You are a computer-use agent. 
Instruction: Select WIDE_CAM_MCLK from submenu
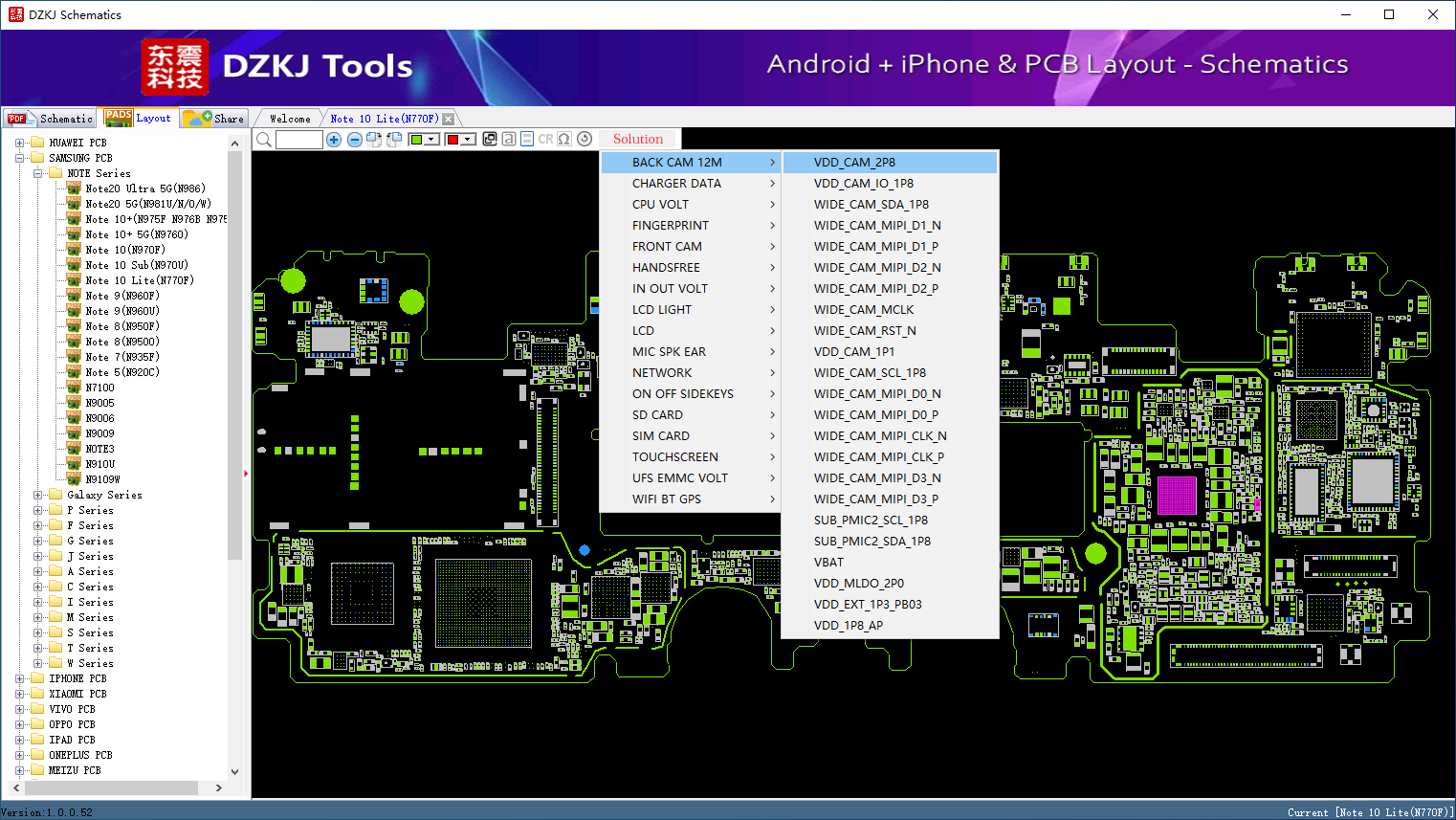click(x=890, y=310)
